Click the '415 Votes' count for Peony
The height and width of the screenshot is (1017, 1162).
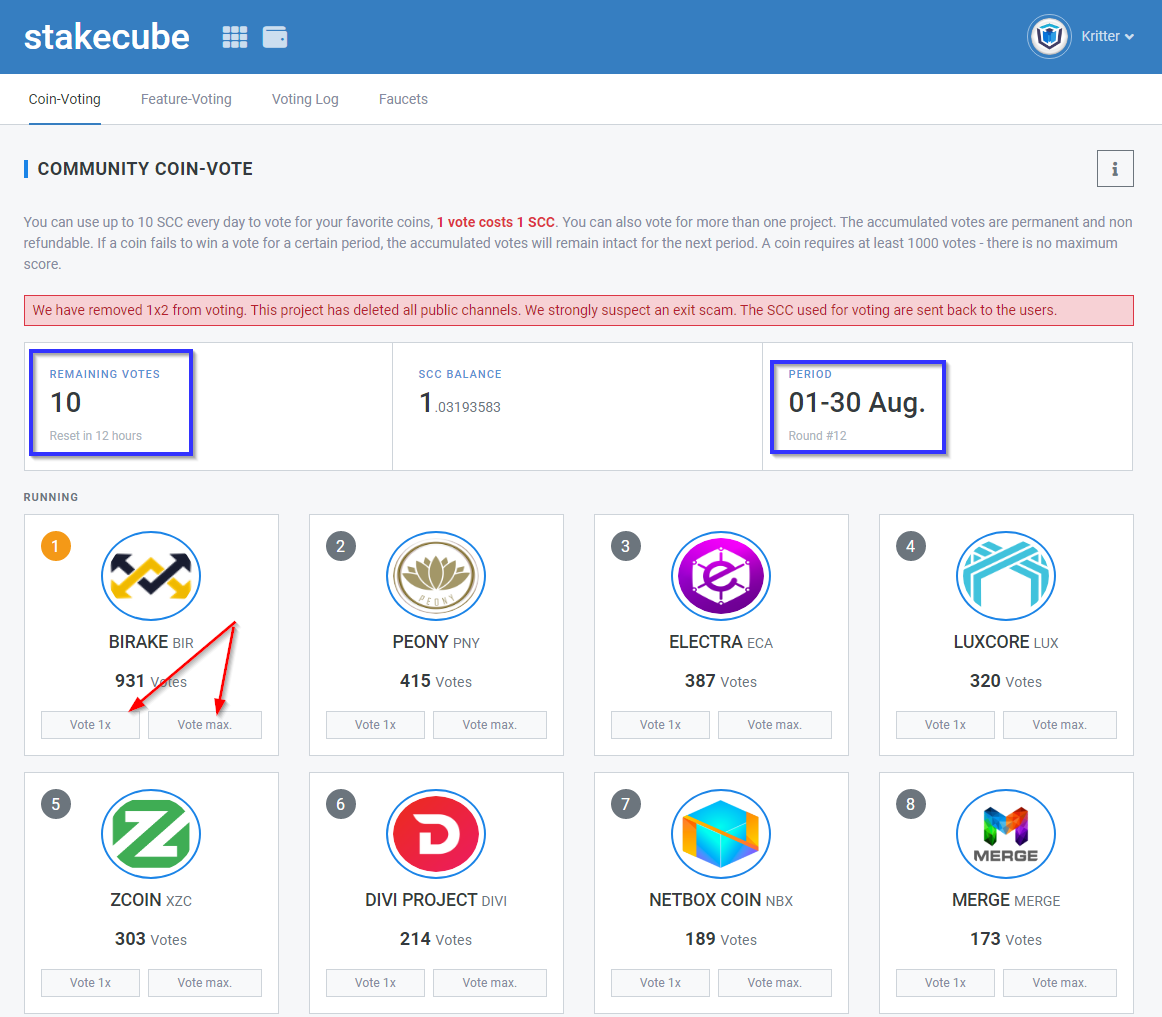pyautogui.click(x=436, y=681)
